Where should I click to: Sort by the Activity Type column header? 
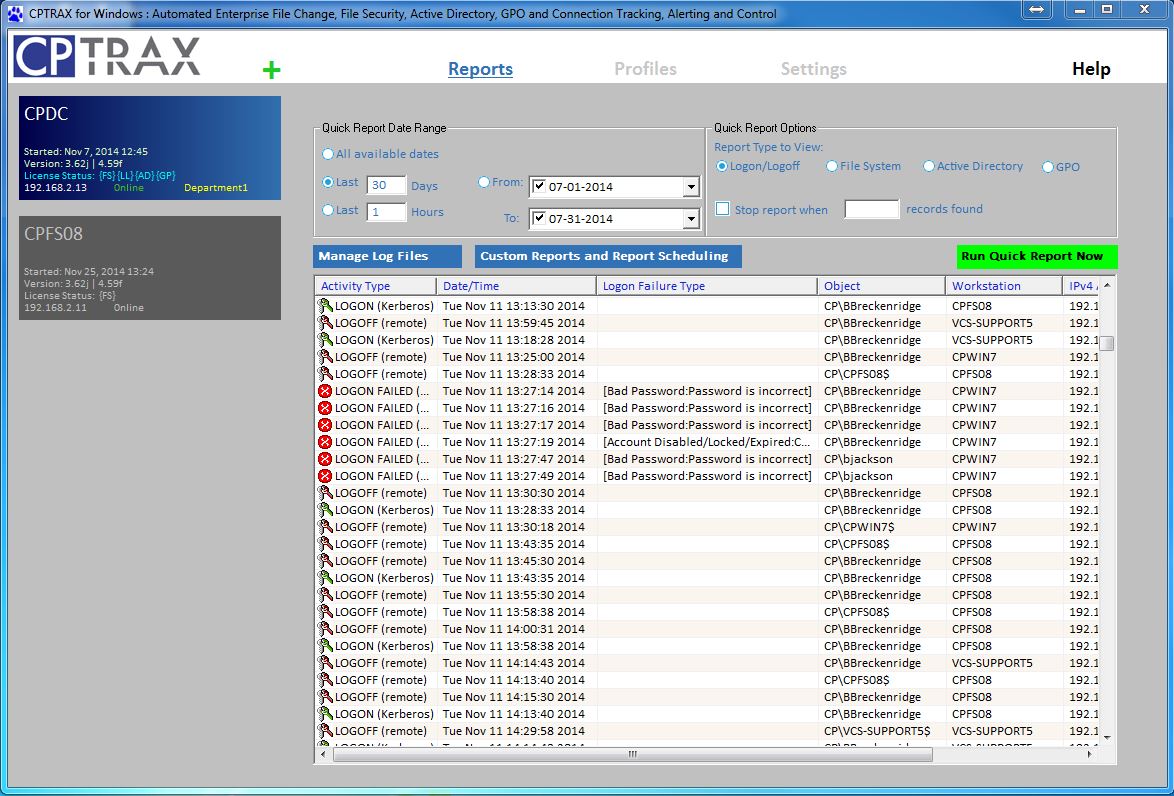[x=356, y=286]
